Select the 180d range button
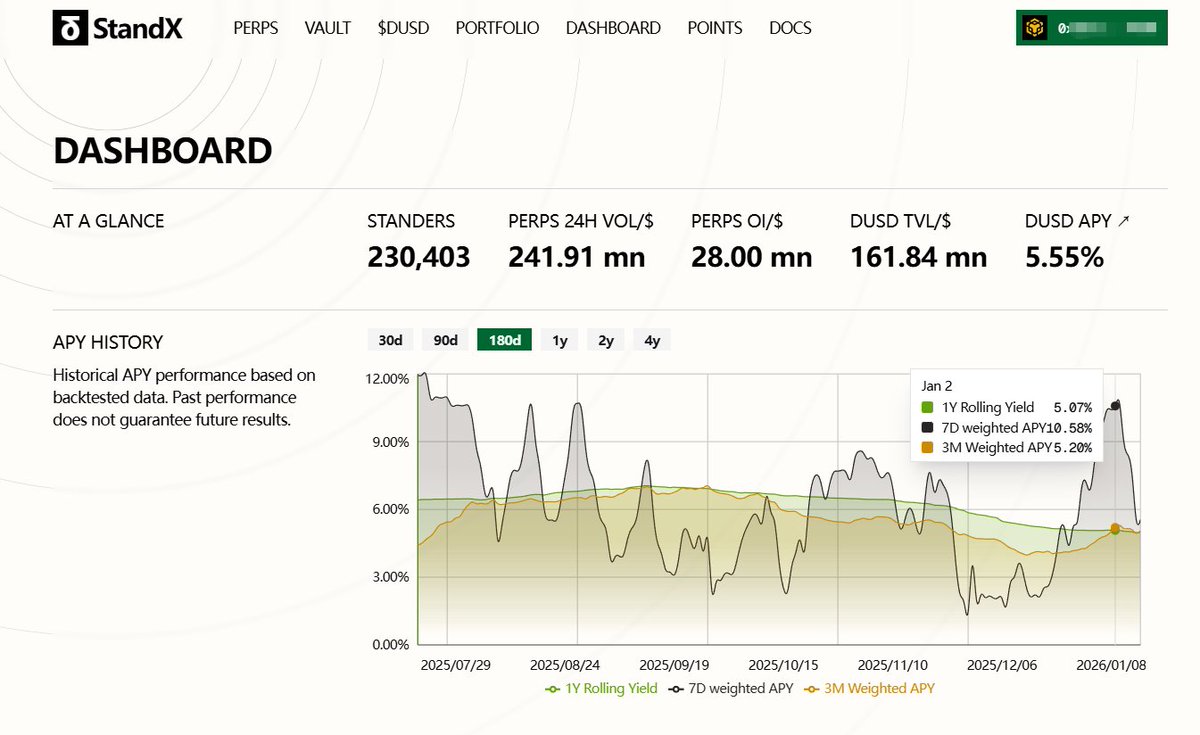Viewport: 1200px width, 735px height. pos(504,340)
